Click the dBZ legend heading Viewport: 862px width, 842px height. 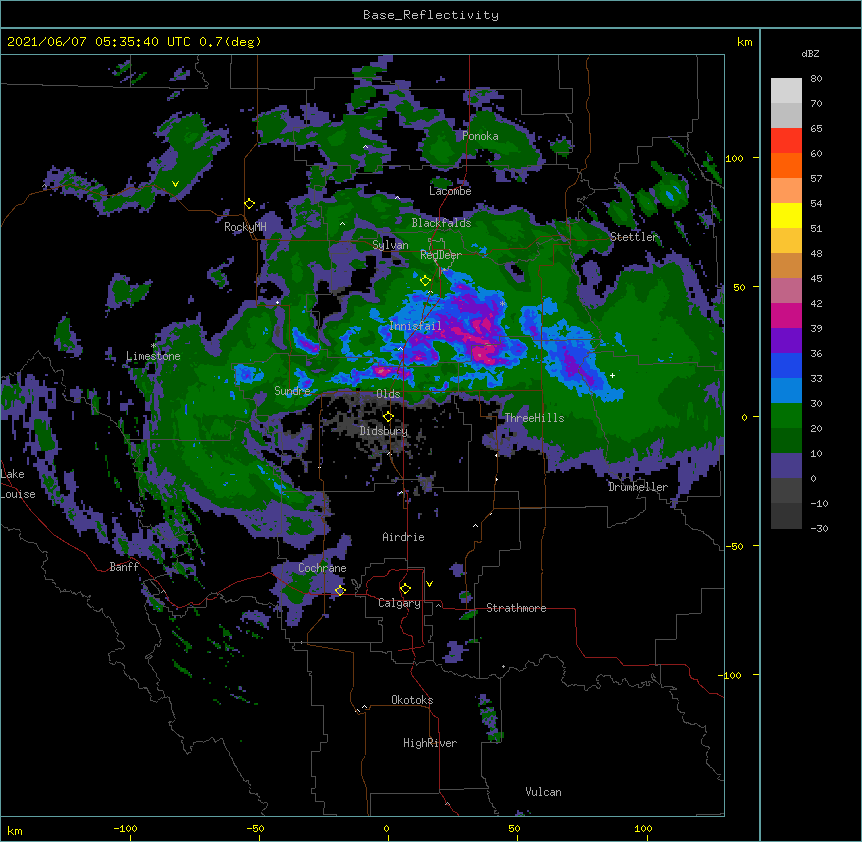click(x=810, y=53)
